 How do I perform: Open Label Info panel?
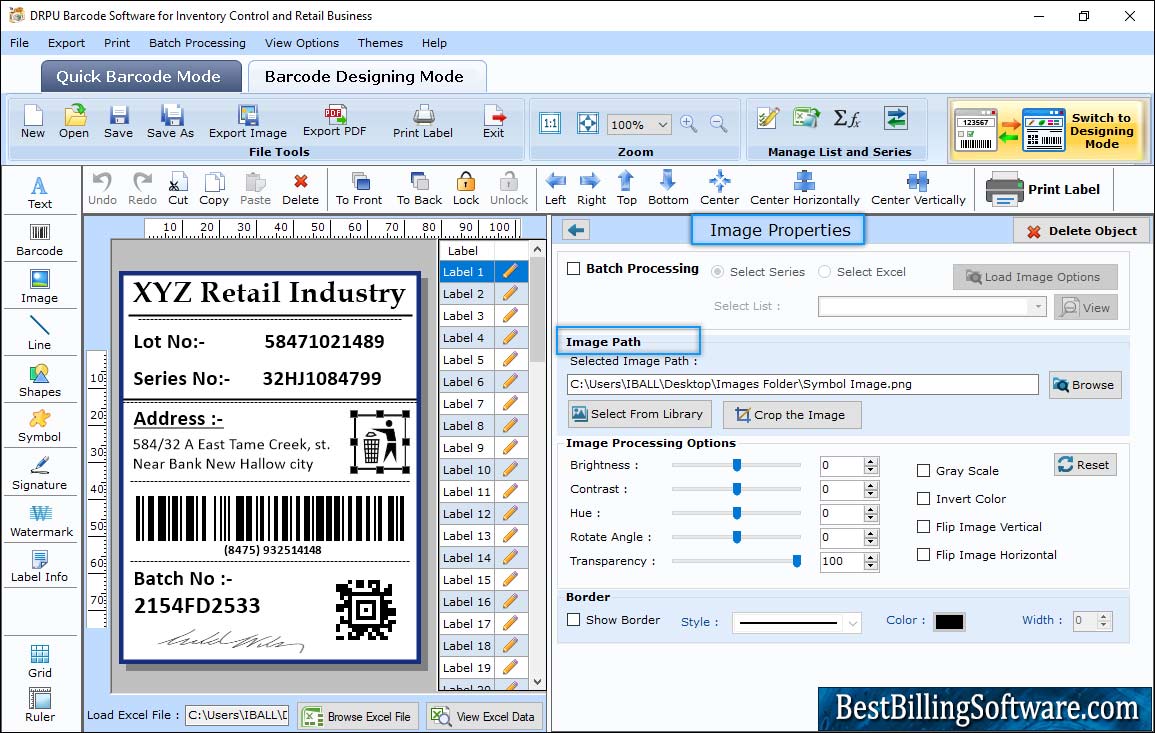[40, 566]
